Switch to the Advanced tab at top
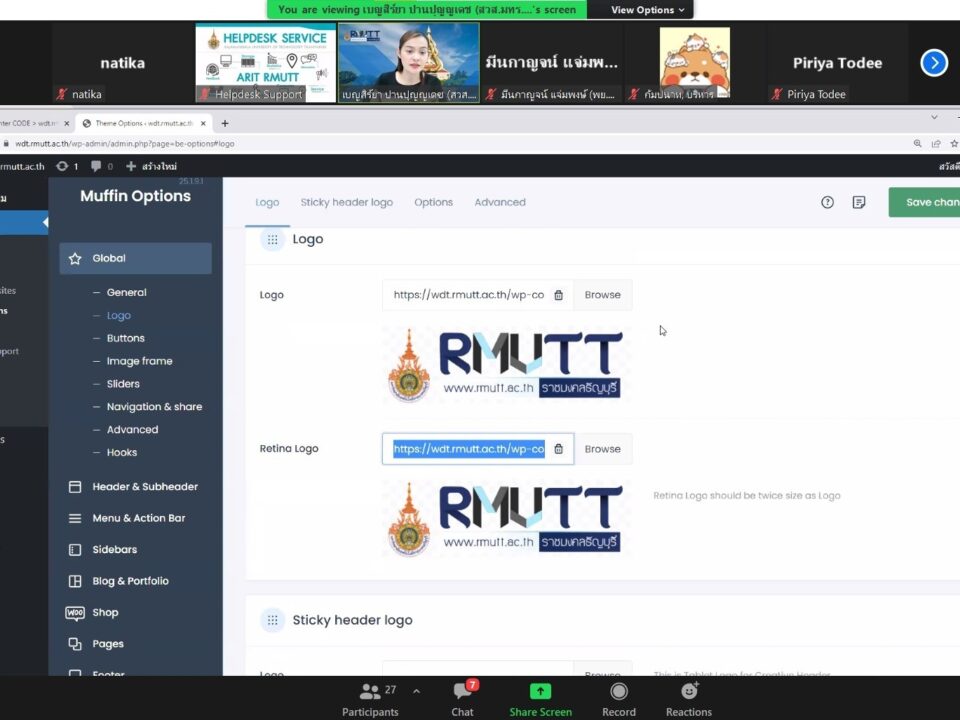Image resolution: width=960 pixels, height=720 pixels. coord(500,202)
